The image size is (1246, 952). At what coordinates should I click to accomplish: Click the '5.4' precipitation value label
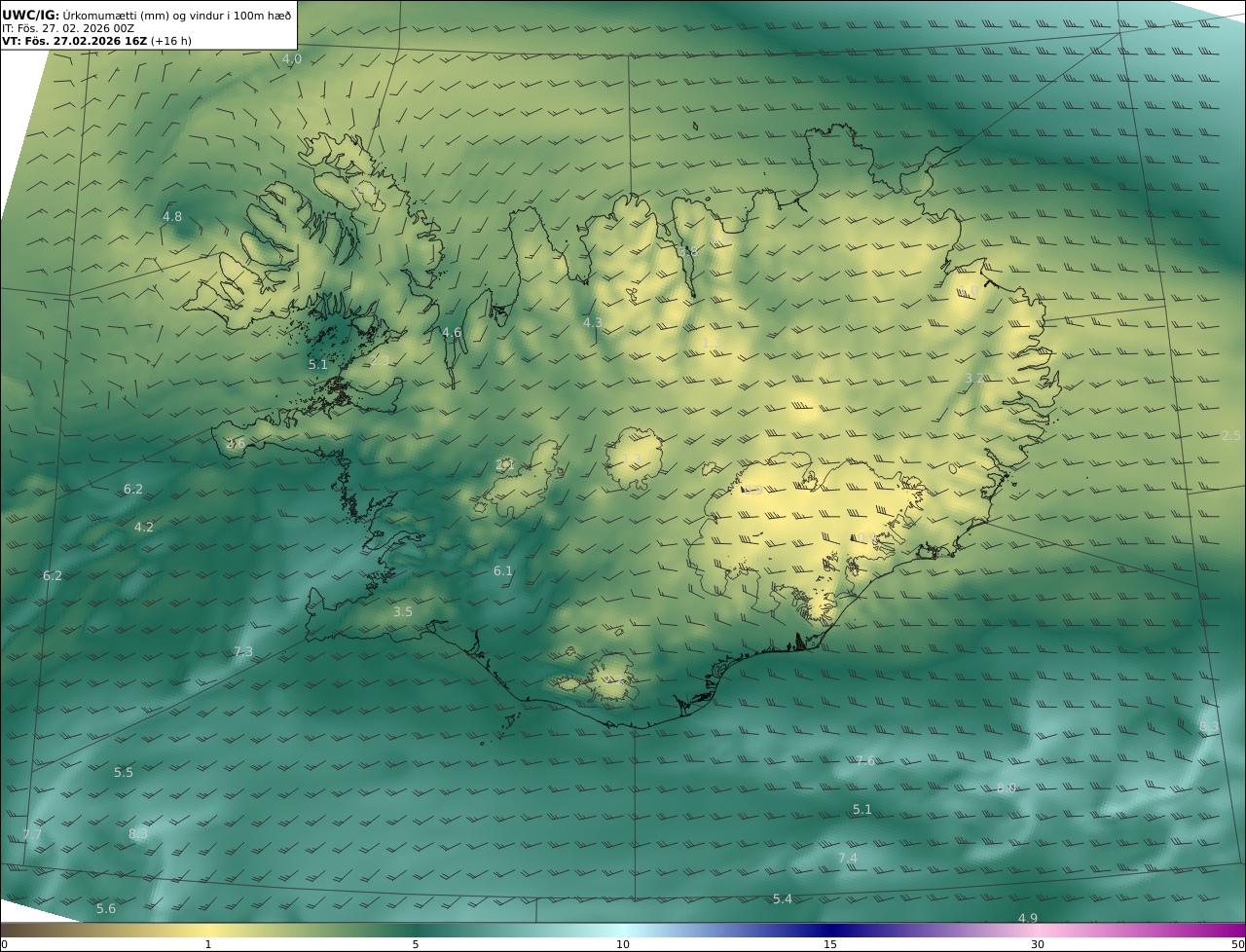click(783, 899)
